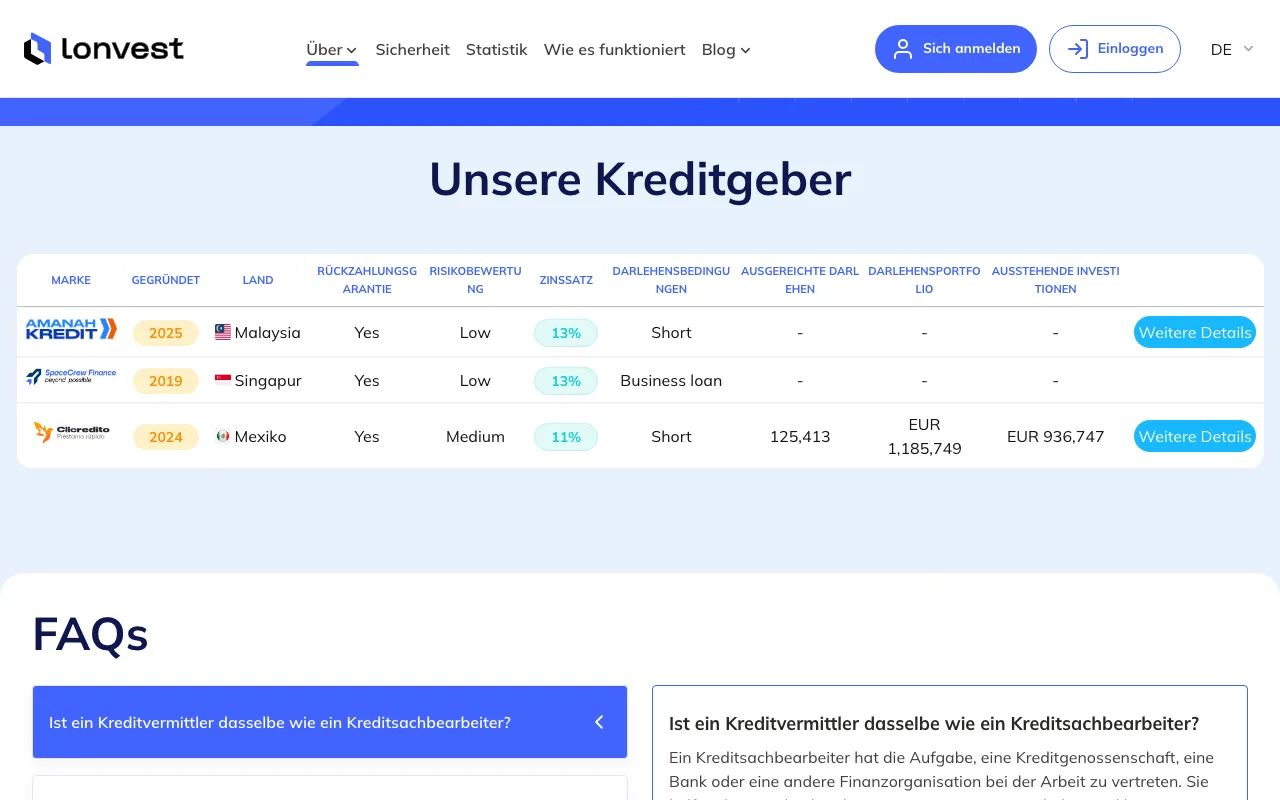Click the login arrow icon in Einloggen
This screenshot has width=1280, height=800.
point(1078,49)
